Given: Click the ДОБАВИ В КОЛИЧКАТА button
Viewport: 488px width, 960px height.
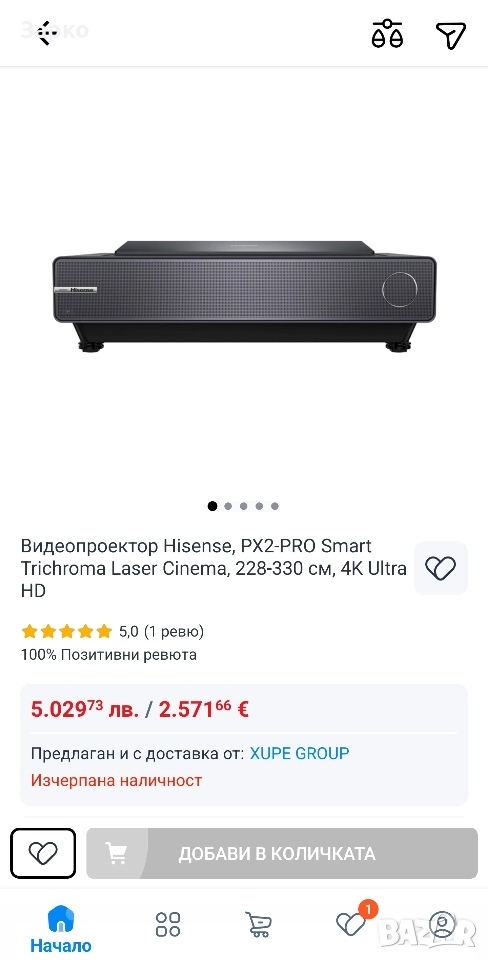Looking at the screenshot, I should point(282,853).
